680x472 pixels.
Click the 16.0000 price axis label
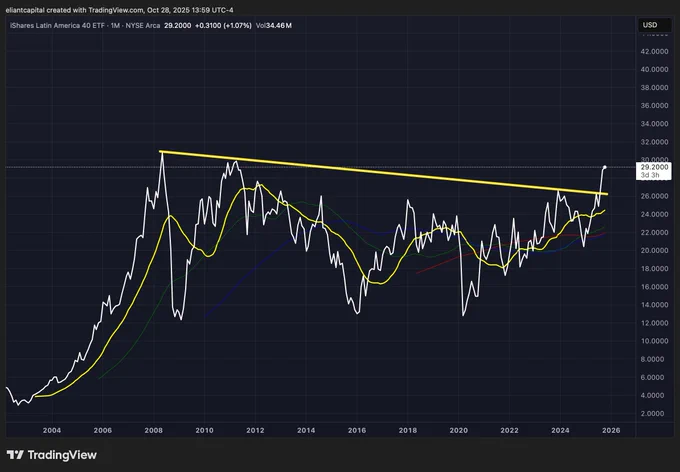click(654, 287)
